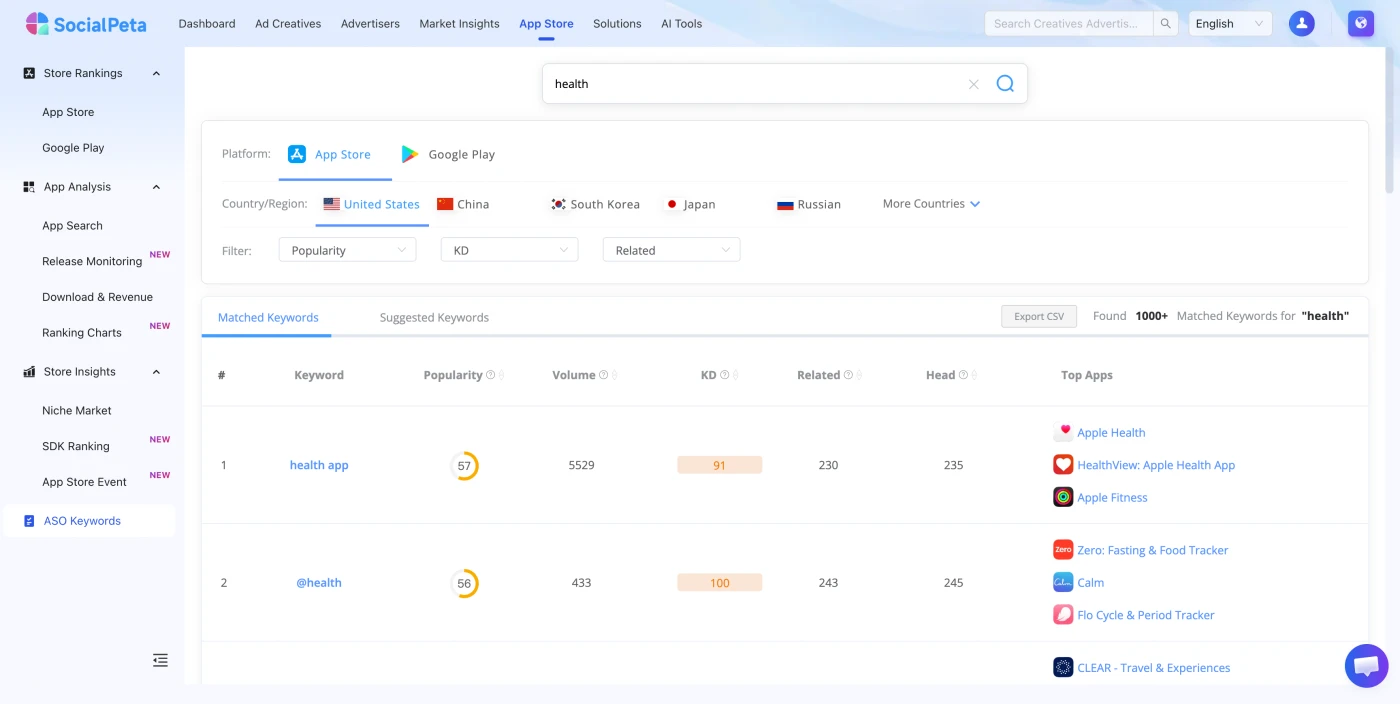Open the Popularity filter dropdown
The height and width of the screenshot is (704, 1400).
347,250
